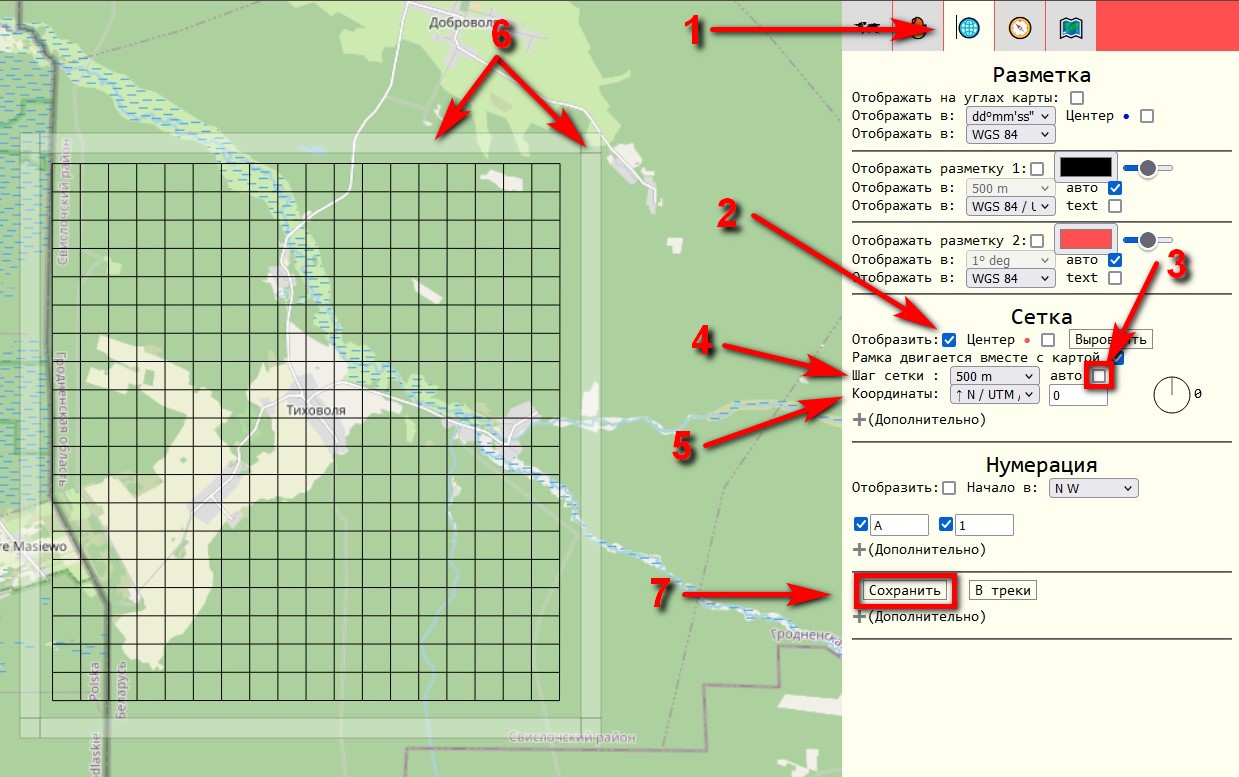Click the circular grid rotation dial
Viewport: 1239px width, 777px height.
click(x=1172, y=394)
